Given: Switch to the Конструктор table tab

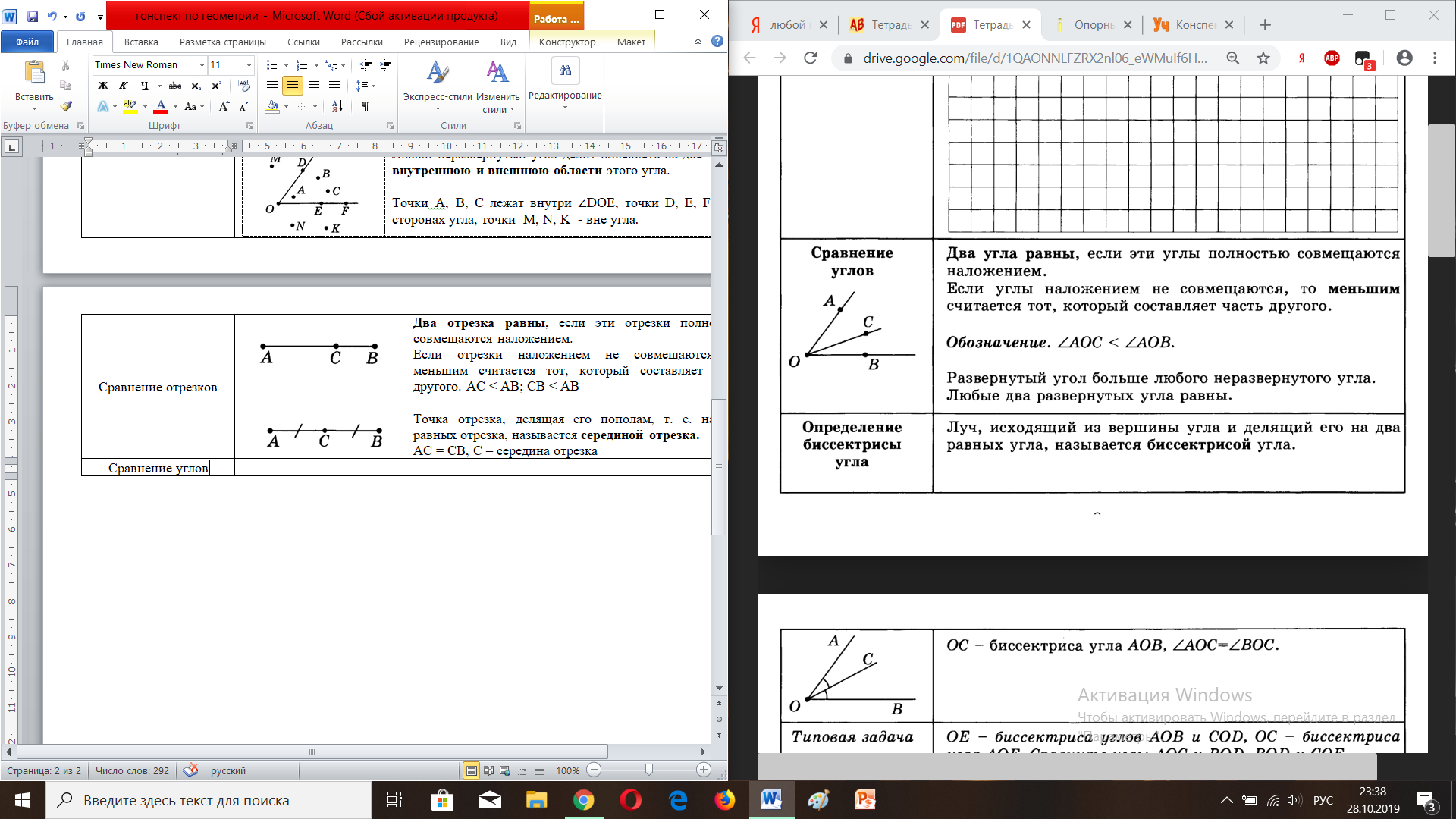Looking at the screenshot, I should pos(567,42).
